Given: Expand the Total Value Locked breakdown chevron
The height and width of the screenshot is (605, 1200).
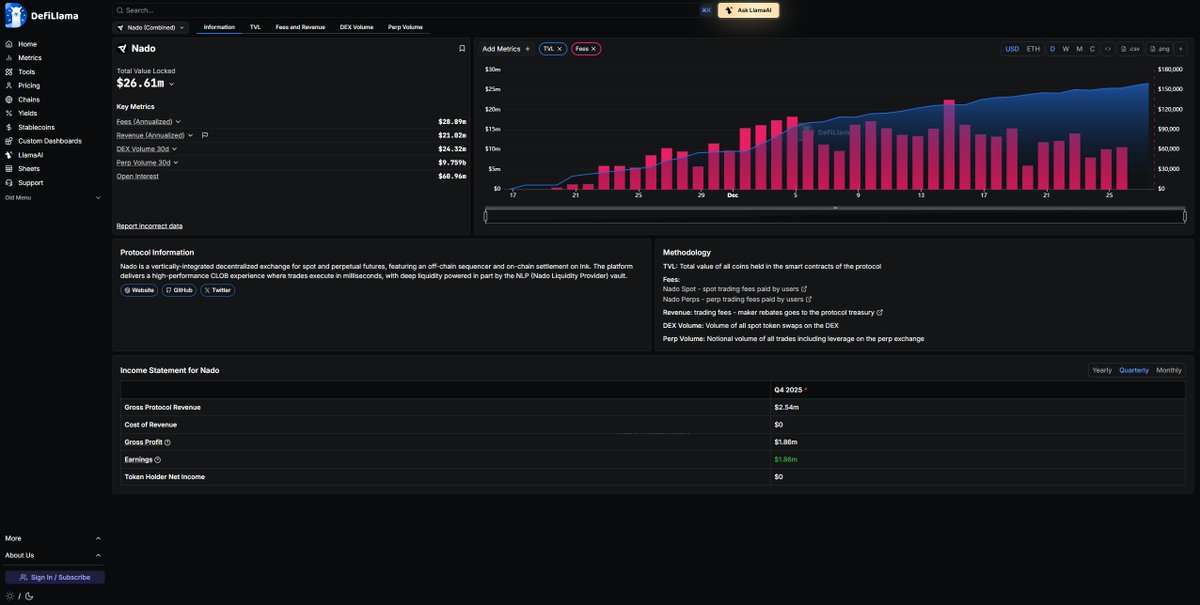Looking at the screenshot, I should [171, 84].
